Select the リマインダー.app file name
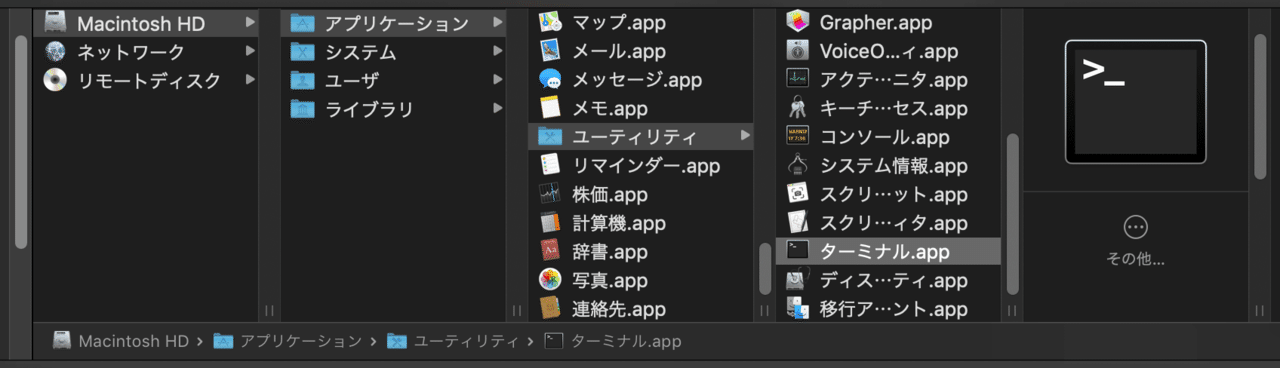The image size is (1280, 368). click(x=646, y=165)
